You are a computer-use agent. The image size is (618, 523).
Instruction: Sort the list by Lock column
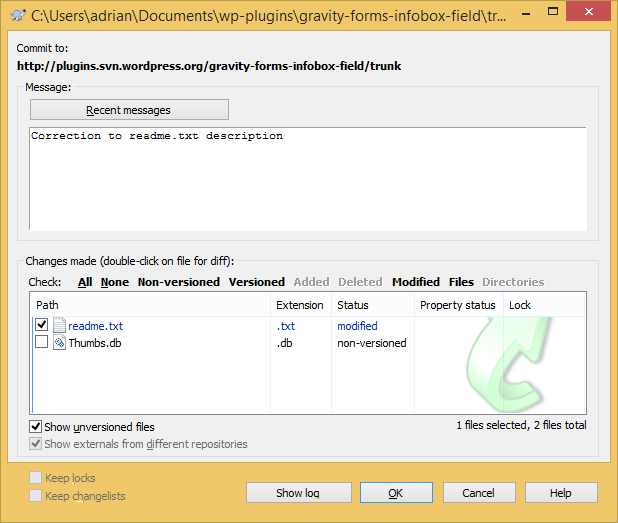click(544, 305)
